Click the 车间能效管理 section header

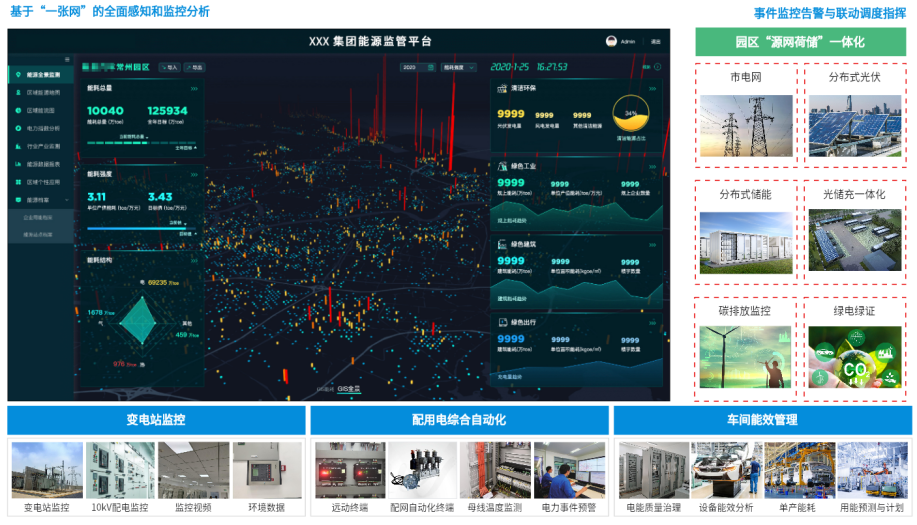tap(763, 420)
